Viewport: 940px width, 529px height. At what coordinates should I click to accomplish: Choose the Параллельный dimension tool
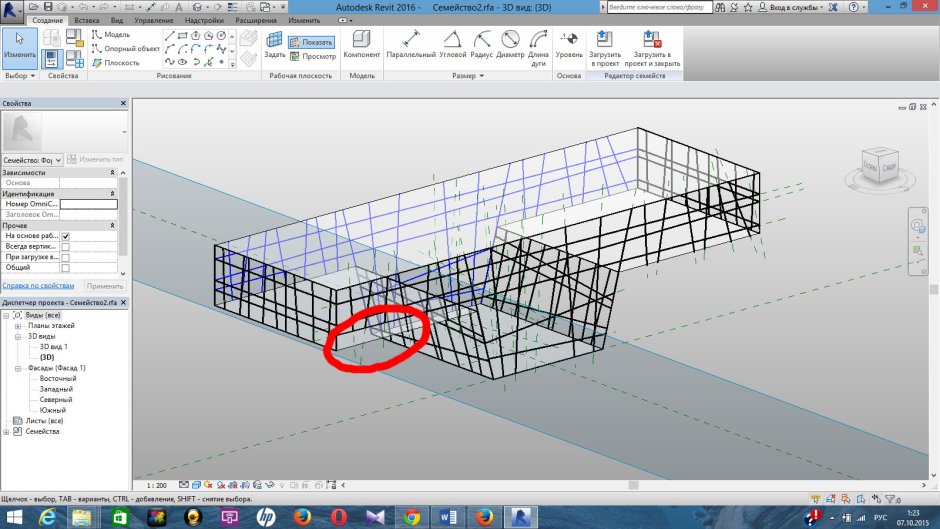410,44
